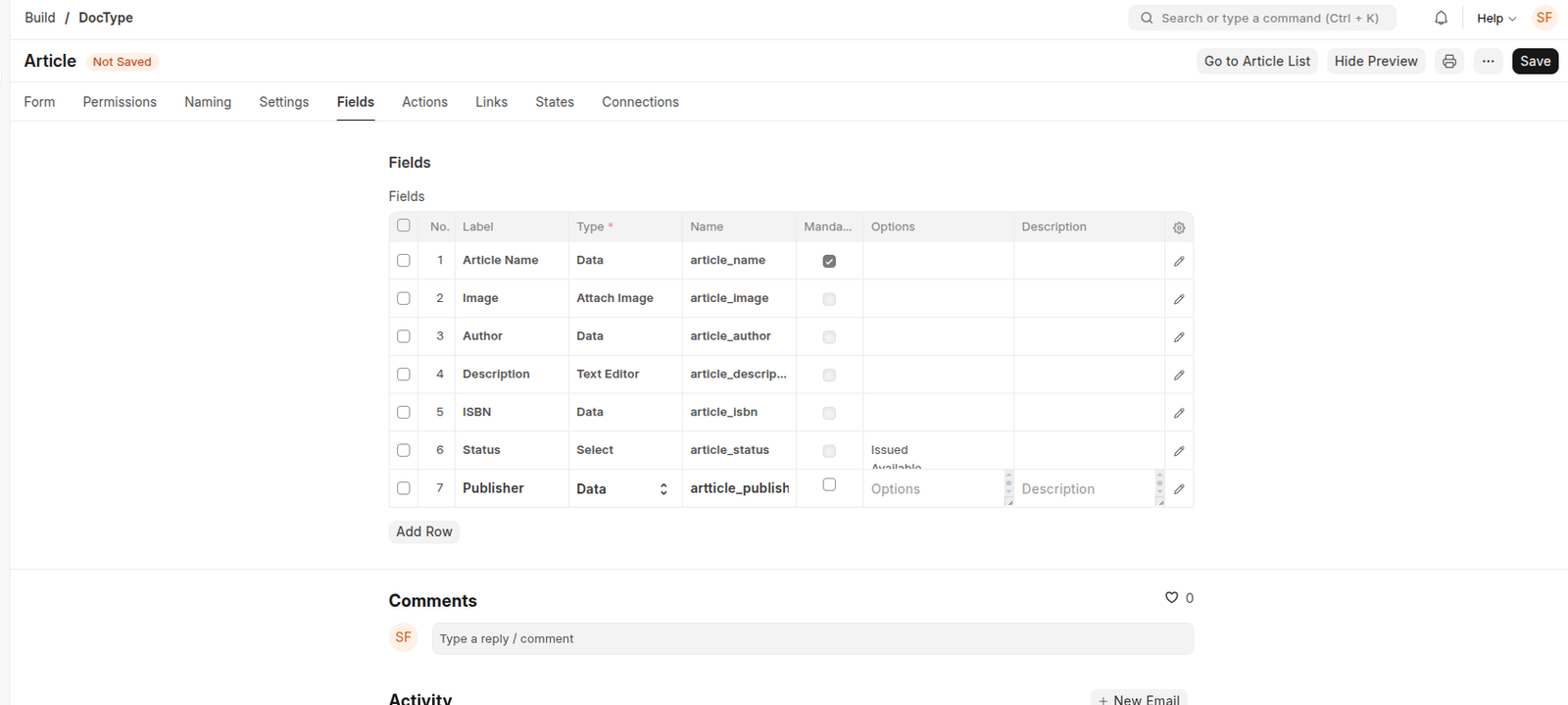1568x705 pixels.
Task: Click the Go to Article List button
Action: click(x=1256, y=61)
